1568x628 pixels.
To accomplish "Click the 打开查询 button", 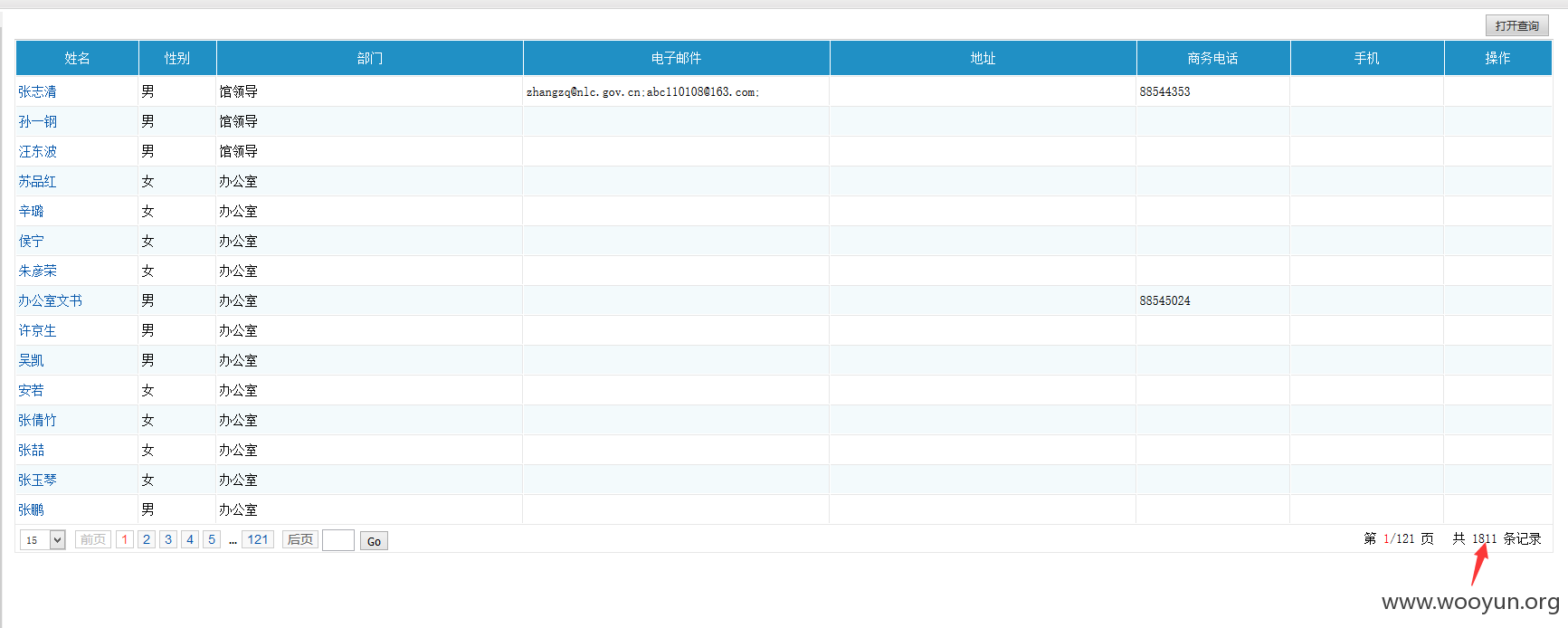I will click(1516, 25).
